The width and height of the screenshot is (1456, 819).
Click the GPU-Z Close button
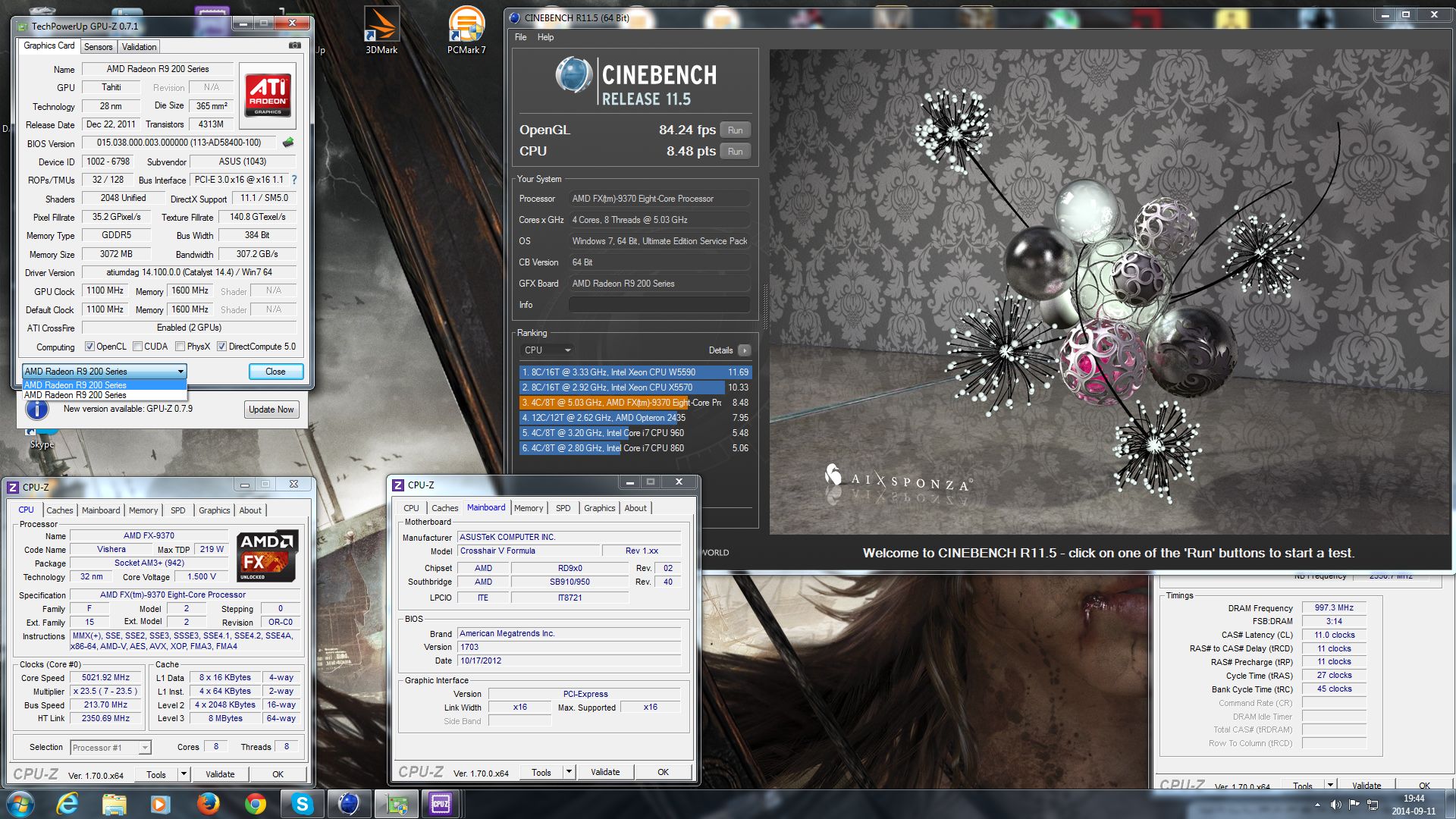(276, 372)
